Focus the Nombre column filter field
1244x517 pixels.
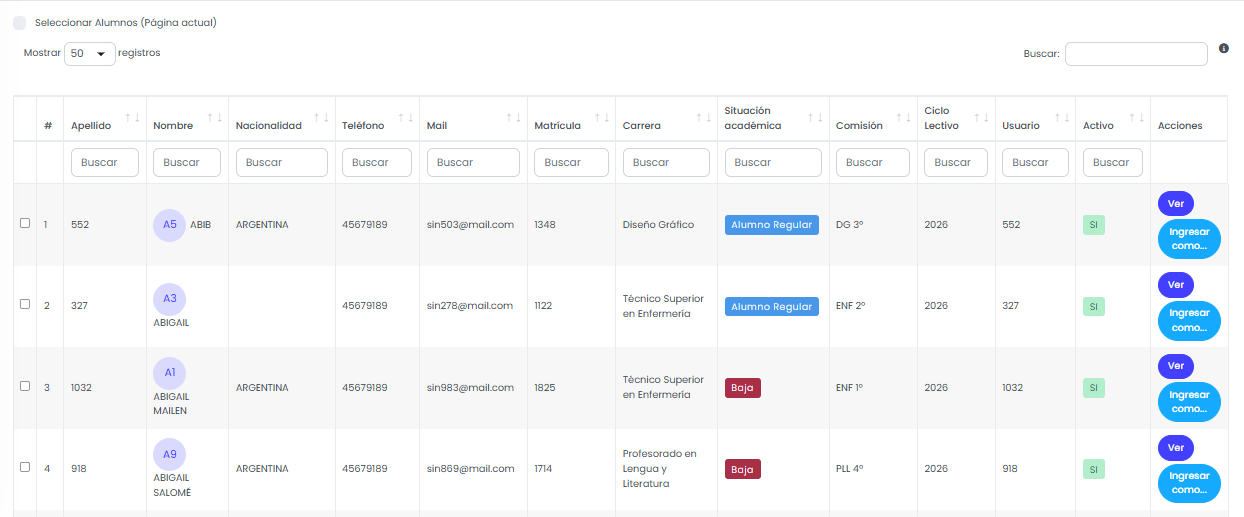coord(187,162)
